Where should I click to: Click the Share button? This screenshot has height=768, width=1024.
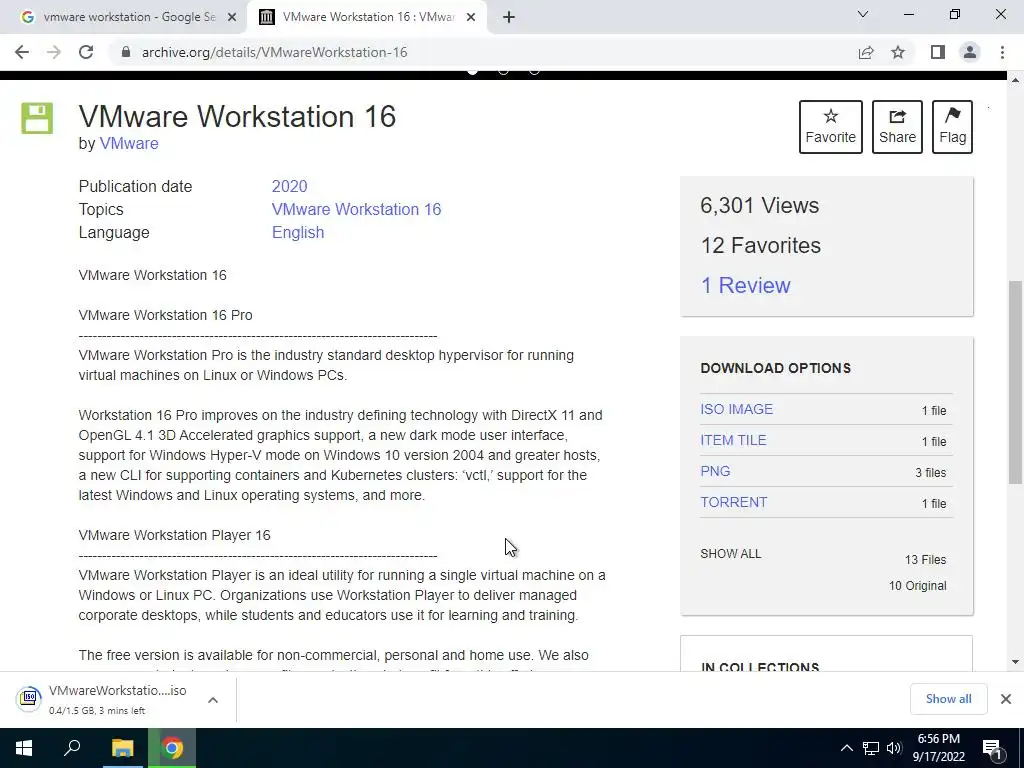[x=897, y=127]
